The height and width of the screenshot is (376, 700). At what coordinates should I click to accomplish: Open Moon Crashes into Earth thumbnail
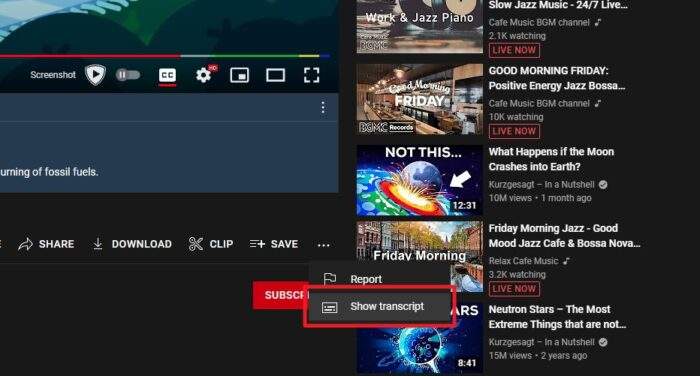(x=420, y=180)
